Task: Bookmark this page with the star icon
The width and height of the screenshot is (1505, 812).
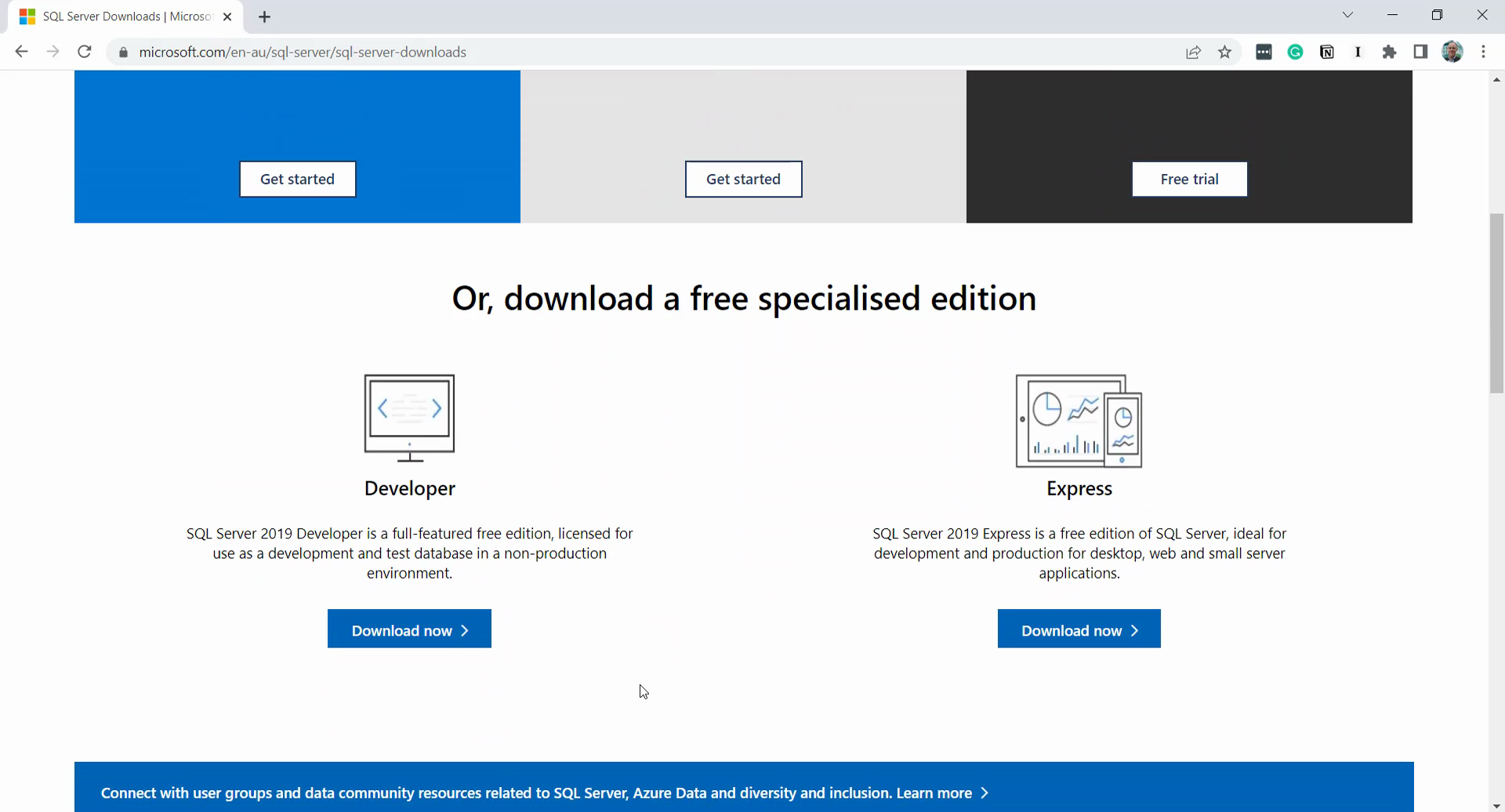Action: (1225, 53)
